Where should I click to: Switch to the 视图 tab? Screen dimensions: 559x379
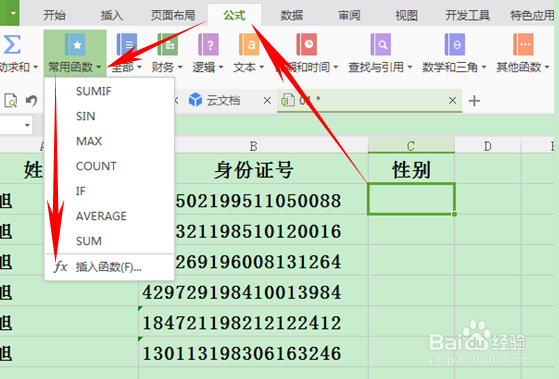(406, 15)
